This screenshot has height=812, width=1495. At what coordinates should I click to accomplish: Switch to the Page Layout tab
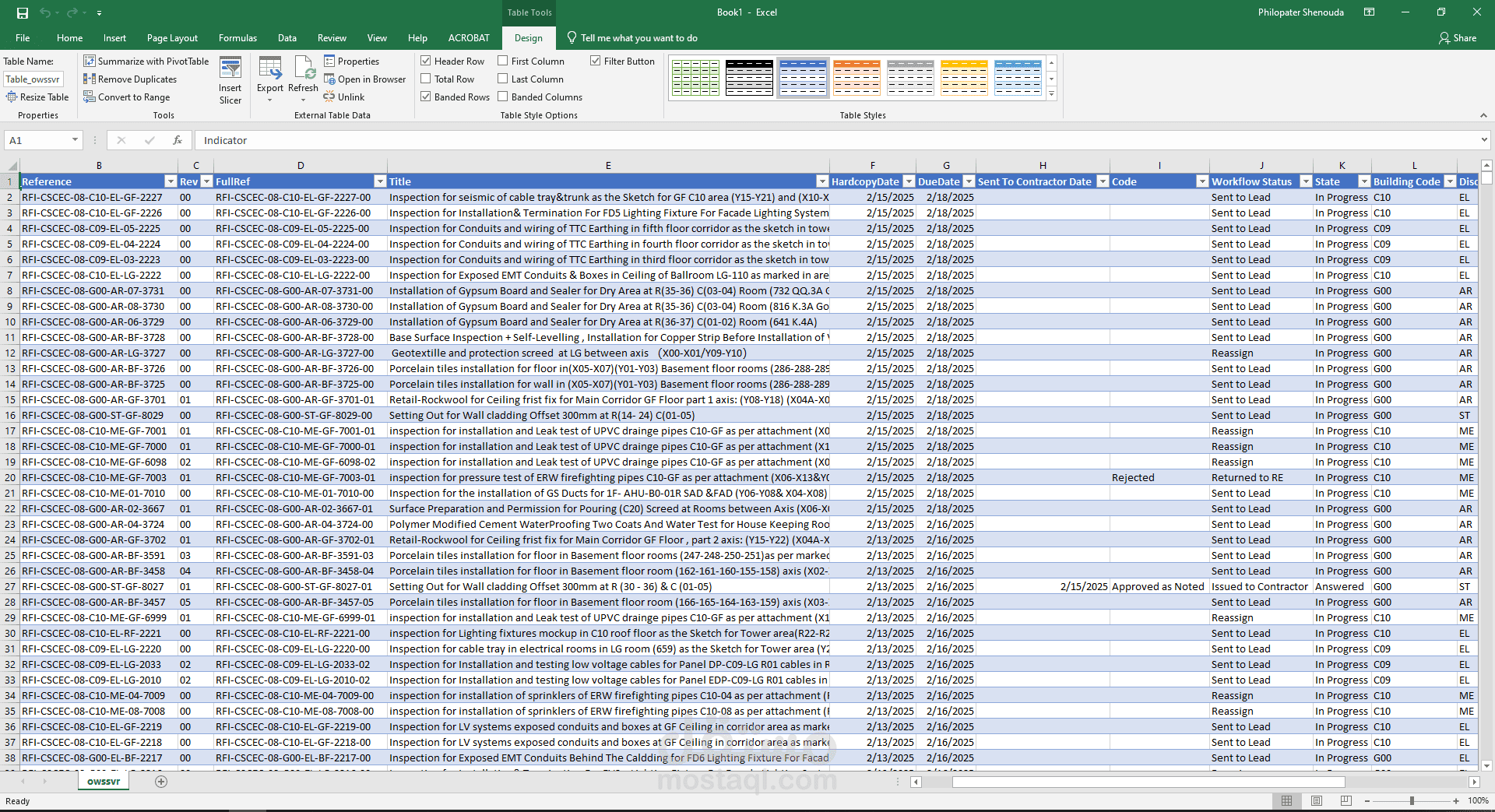tap(172, 37)
